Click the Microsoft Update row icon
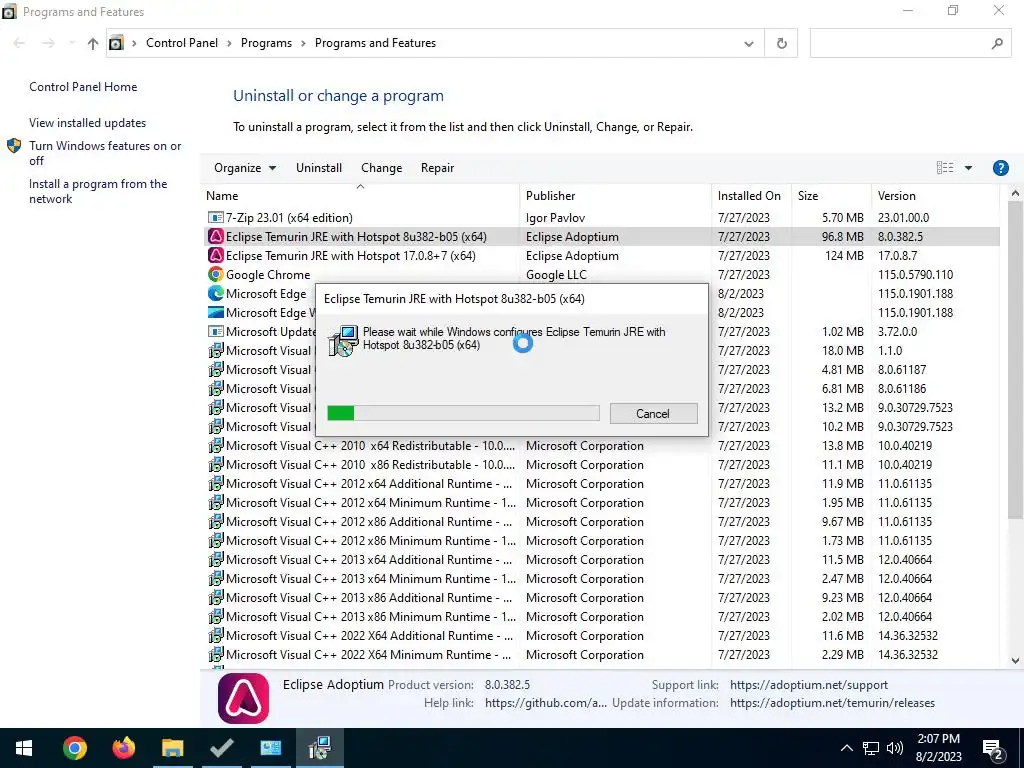Screen dimensions: 1024x768 pos(215,331)
